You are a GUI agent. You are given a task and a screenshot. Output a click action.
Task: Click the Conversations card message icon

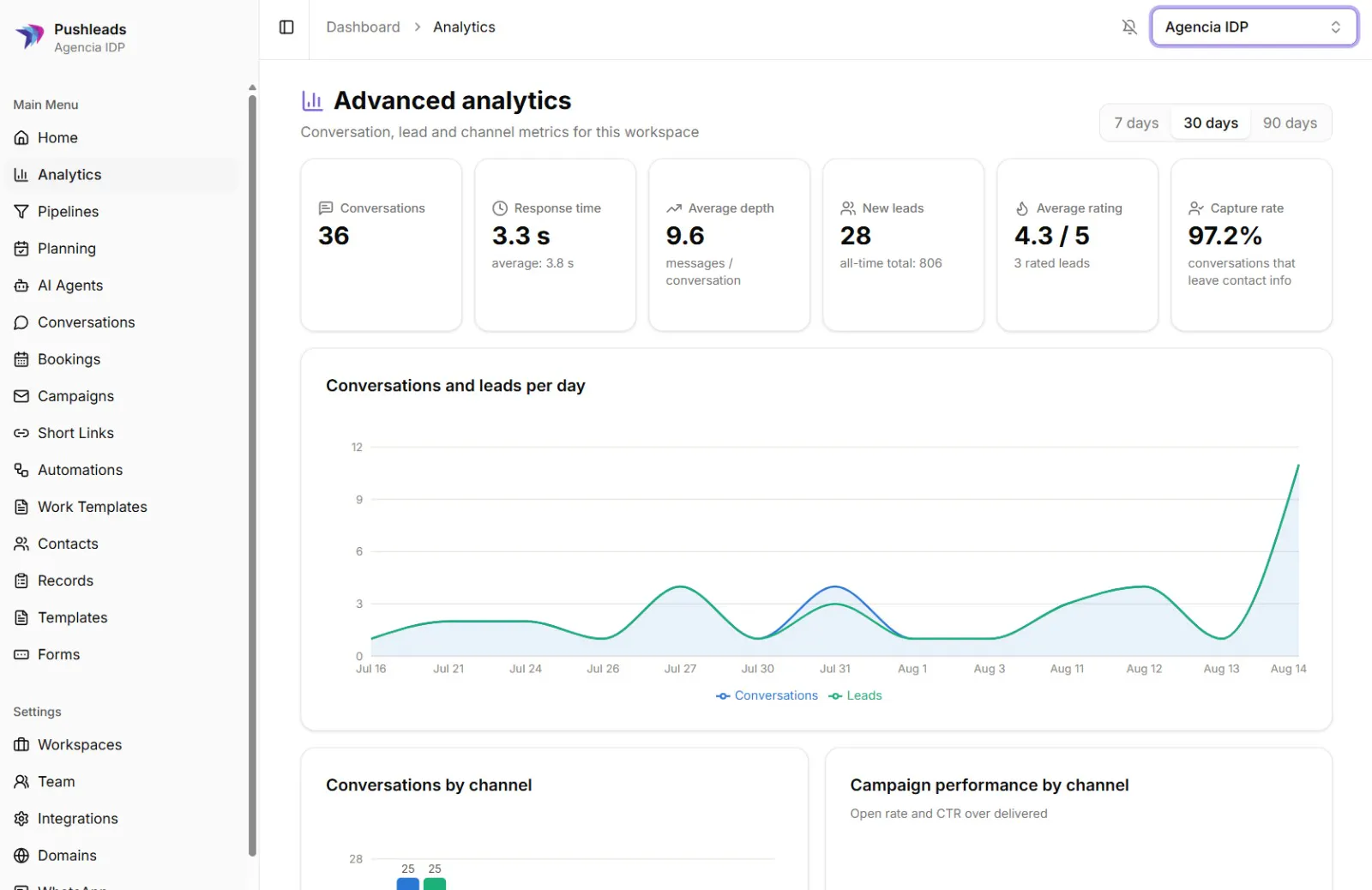(326, 208)
